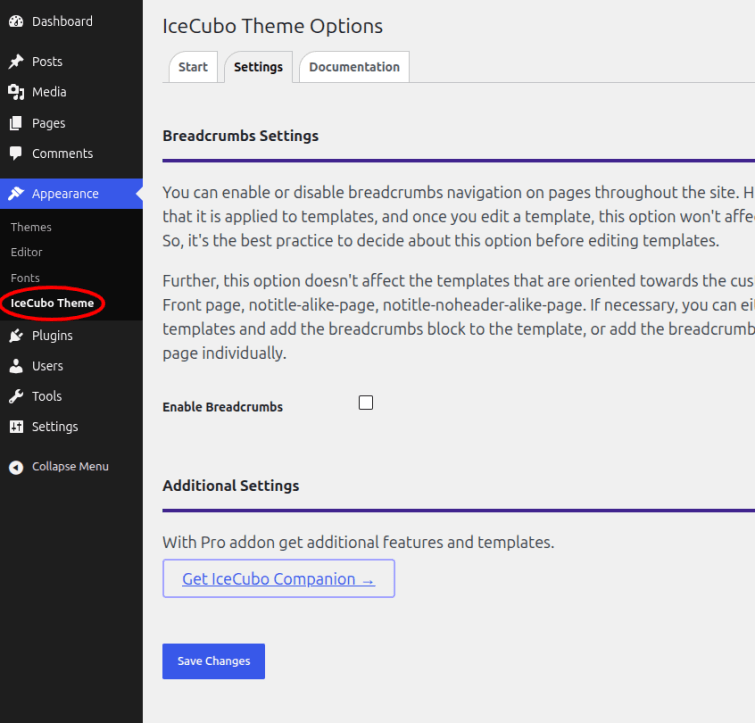Save changes with the blue button

(x=213, y=661)
